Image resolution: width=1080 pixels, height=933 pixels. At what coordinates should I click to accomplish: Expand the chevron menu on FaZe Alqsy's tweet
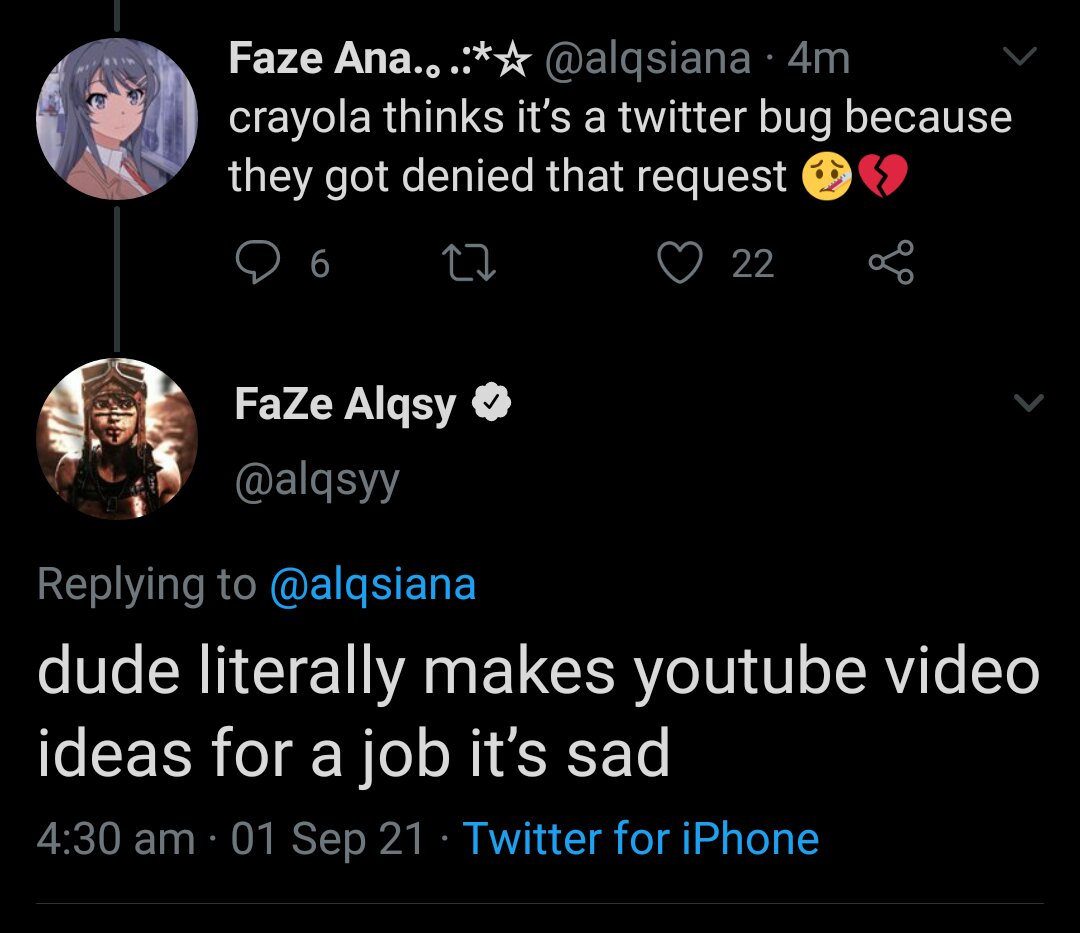tap(1029, 403)
